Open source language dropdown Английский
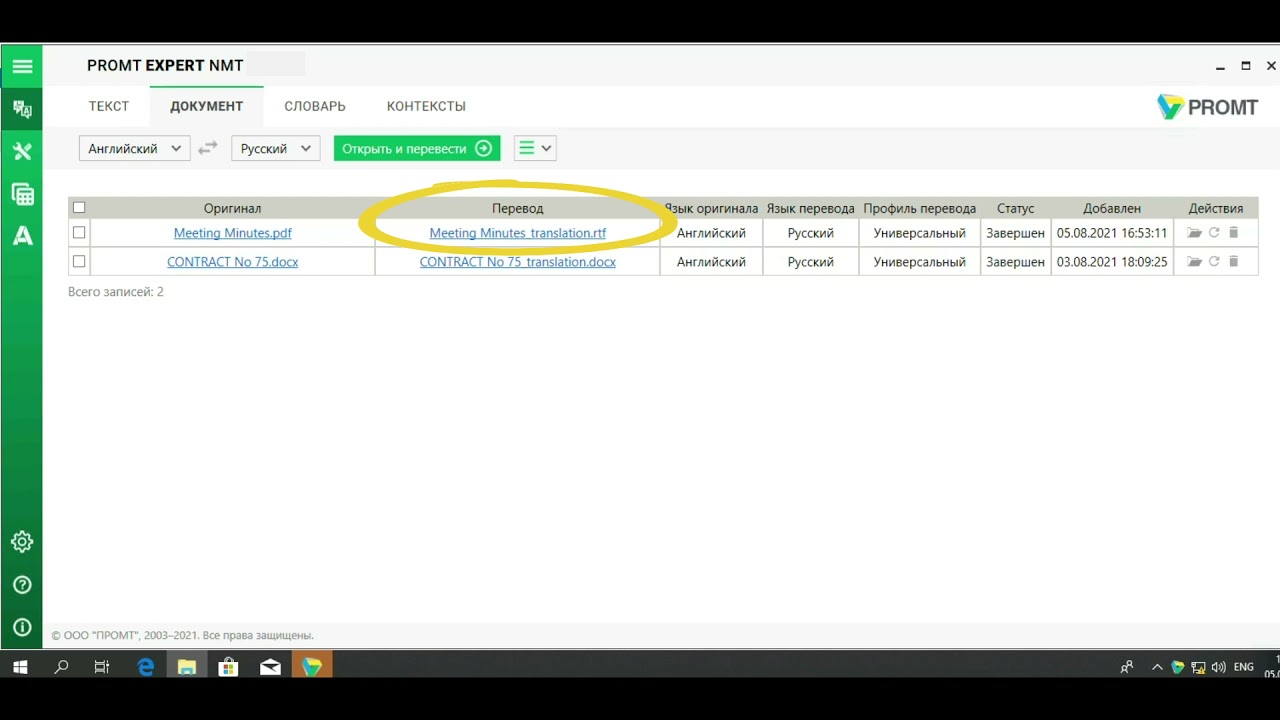Screen dimensions: 1280x720 click(x=135, y=148)
